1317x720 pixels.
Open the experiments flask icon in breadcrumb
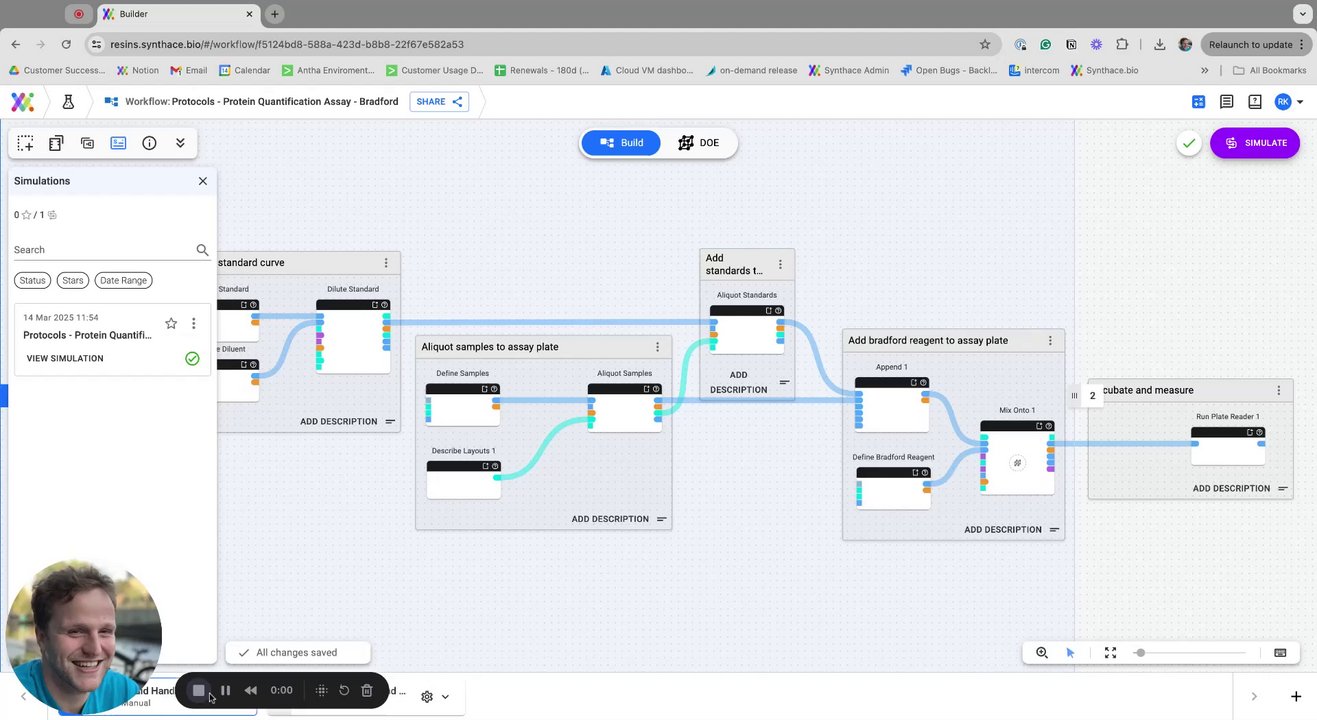coord(68,102)
